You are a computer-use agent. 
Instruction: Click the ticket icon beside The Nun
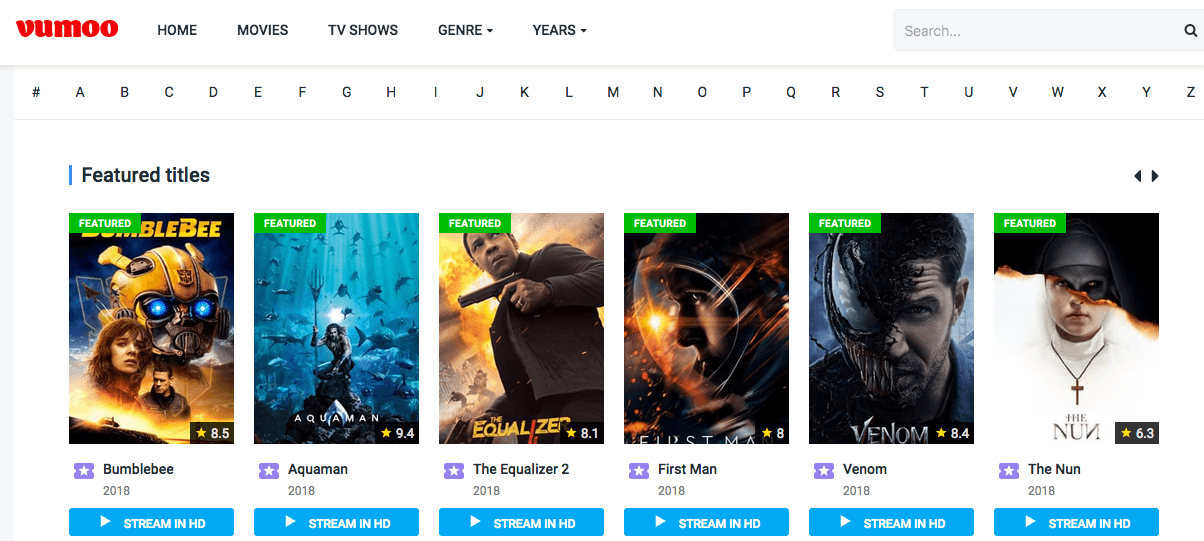[x=1009, y=470]
